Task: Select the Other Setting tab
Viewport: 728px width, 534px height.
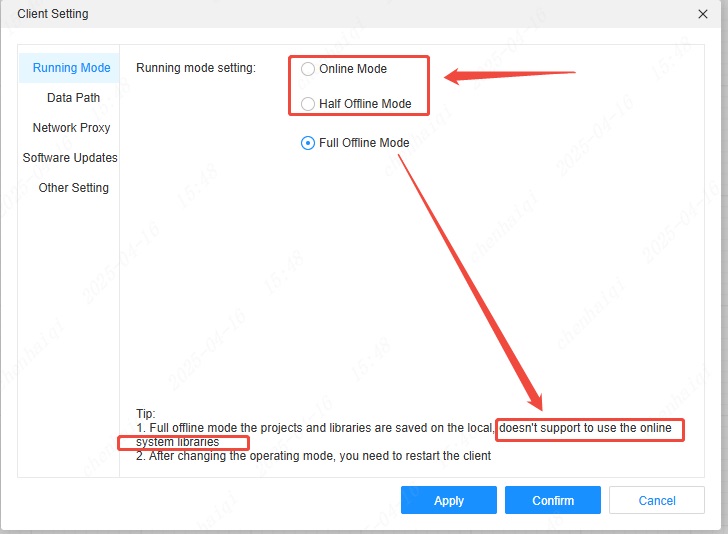Action: [73, 188]
